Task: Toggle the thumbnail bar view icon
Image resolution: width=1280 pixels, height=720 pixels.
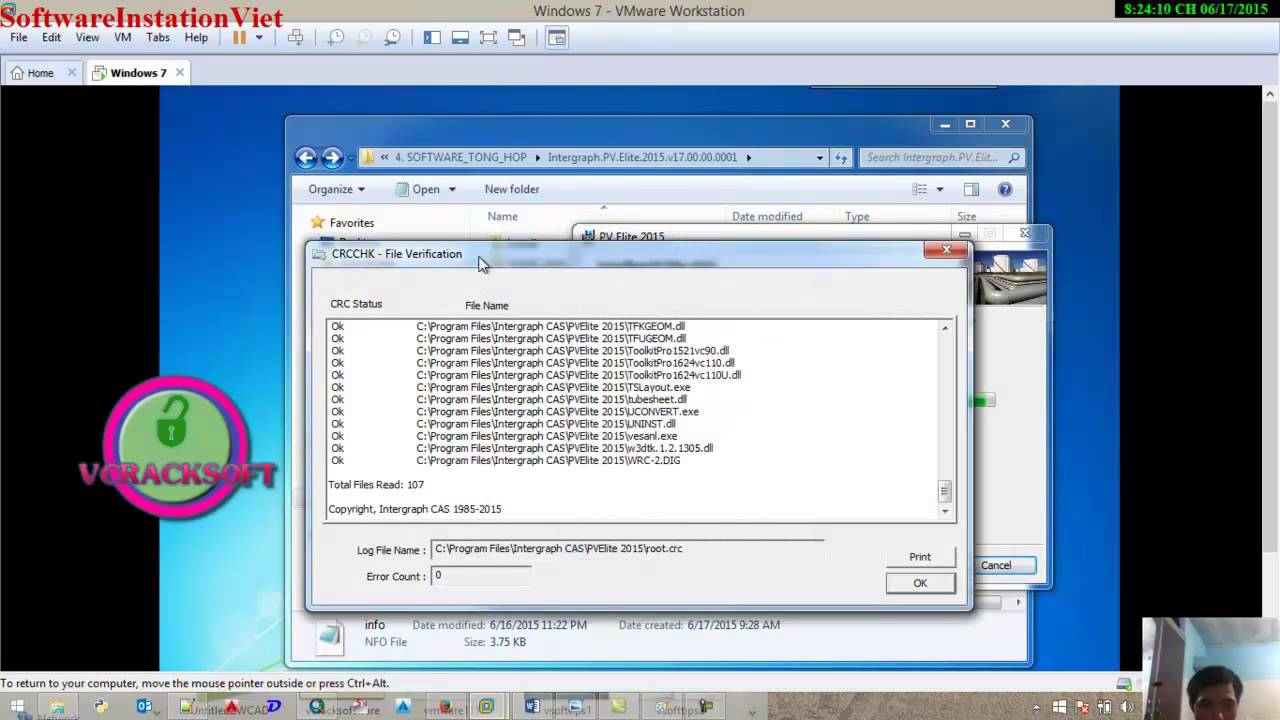Action: pyautogui.click(x=460, y=37)
